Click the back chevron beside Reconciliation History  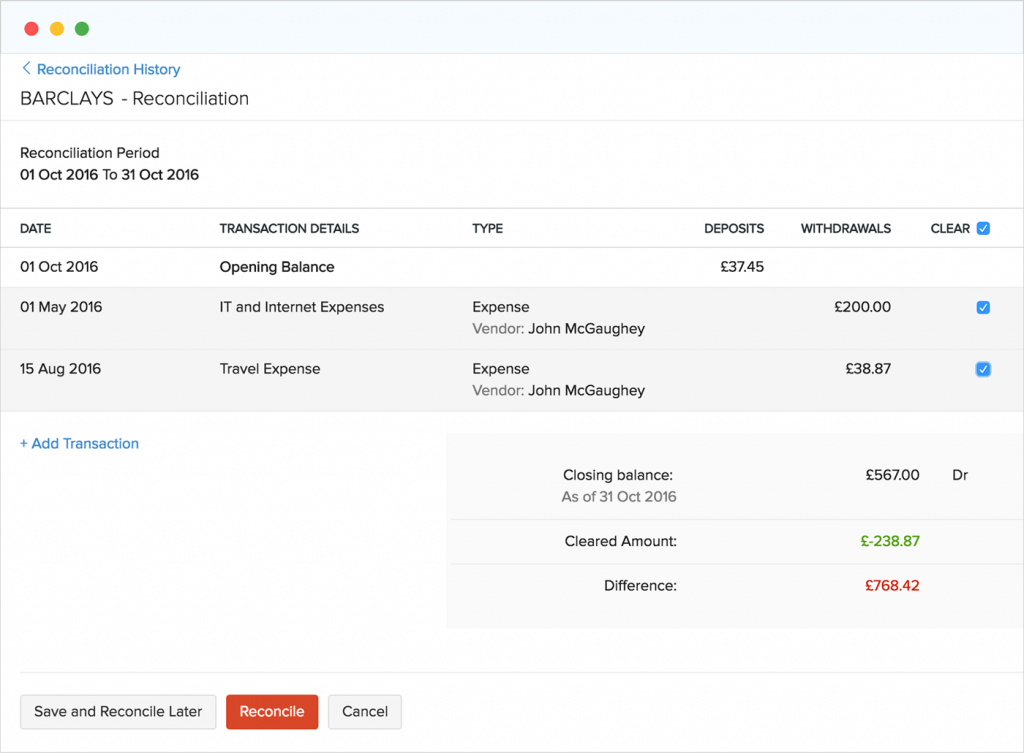point(26,69)
